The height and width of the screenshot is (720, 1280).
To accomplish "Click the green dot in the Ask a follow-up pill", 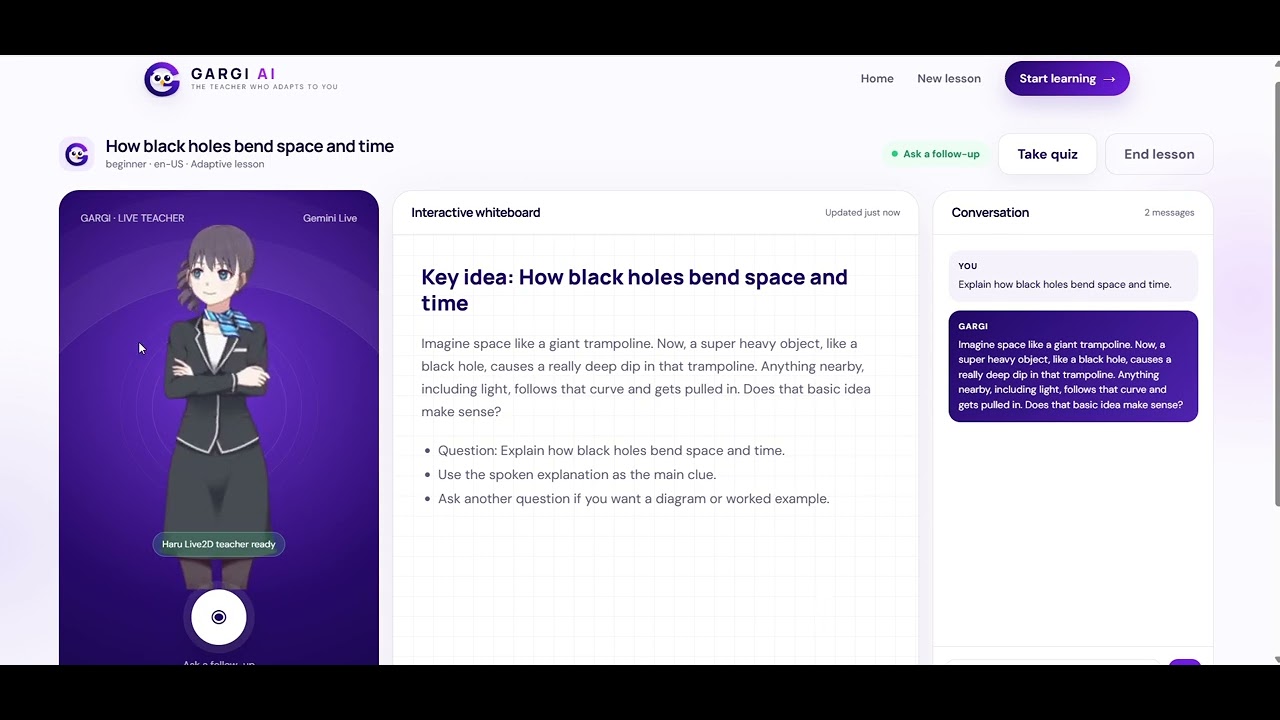I will click(x=895, y=154).
